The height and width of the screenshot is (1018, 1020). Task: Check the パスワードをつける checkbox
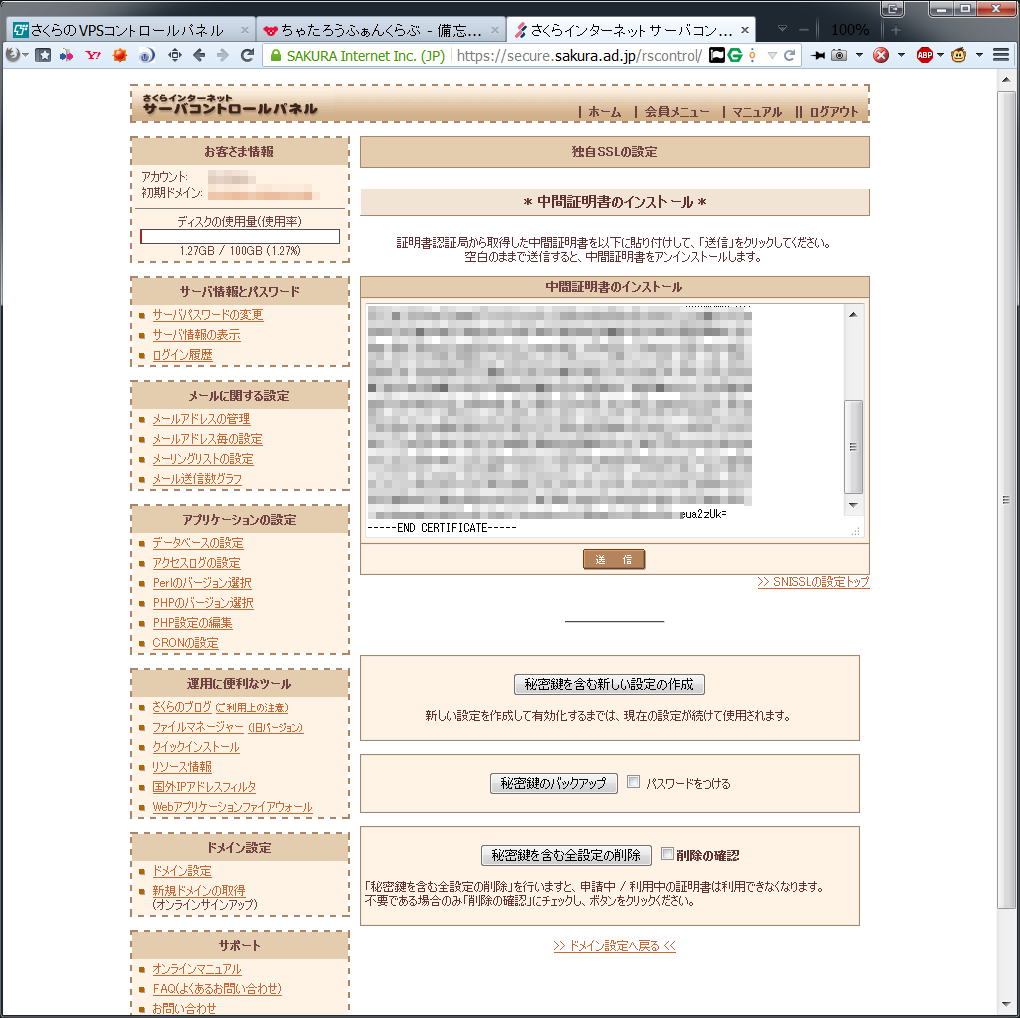click(x=633, y=782)
